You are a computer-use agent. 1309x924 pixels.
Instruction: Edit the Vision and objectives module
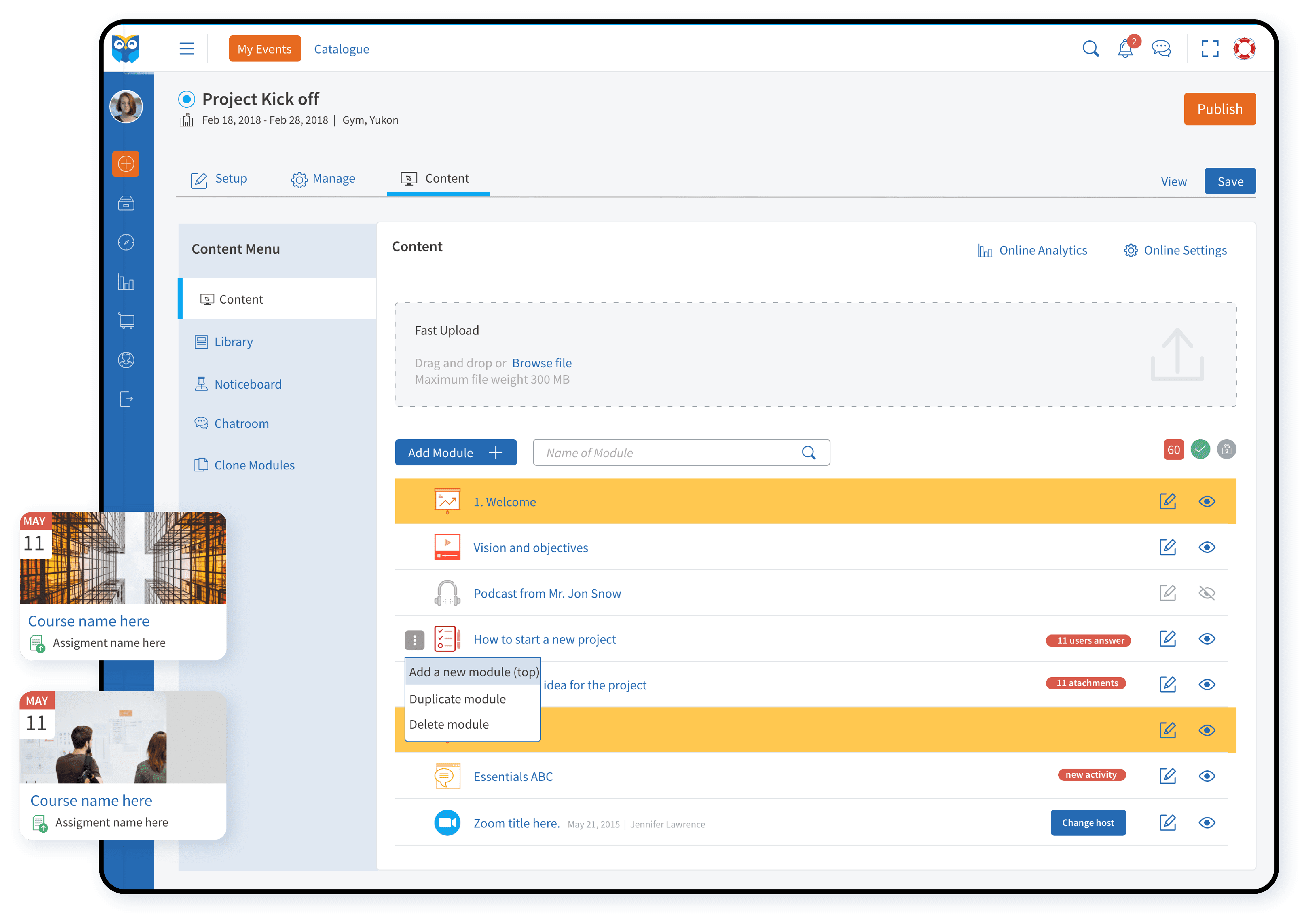pyautogui.click(x=1167, y=547)
